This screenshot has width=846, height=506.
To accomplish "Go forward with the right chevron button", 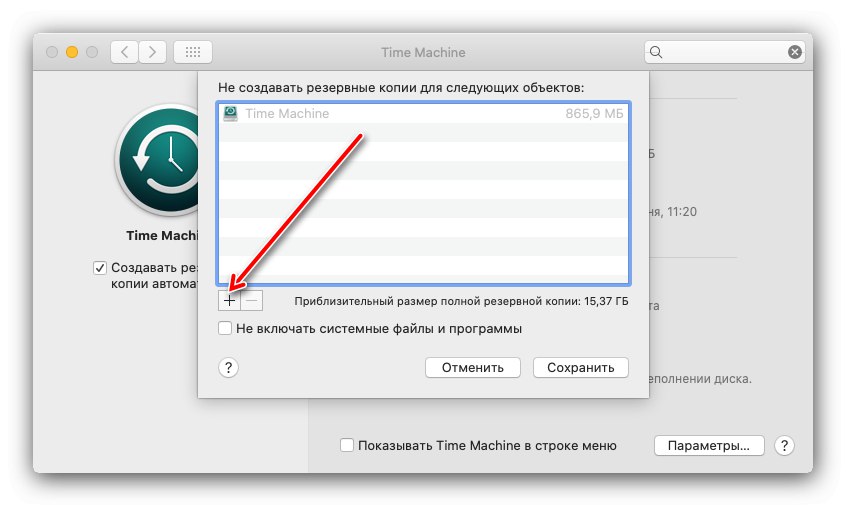I will click(x=152, y=52).
